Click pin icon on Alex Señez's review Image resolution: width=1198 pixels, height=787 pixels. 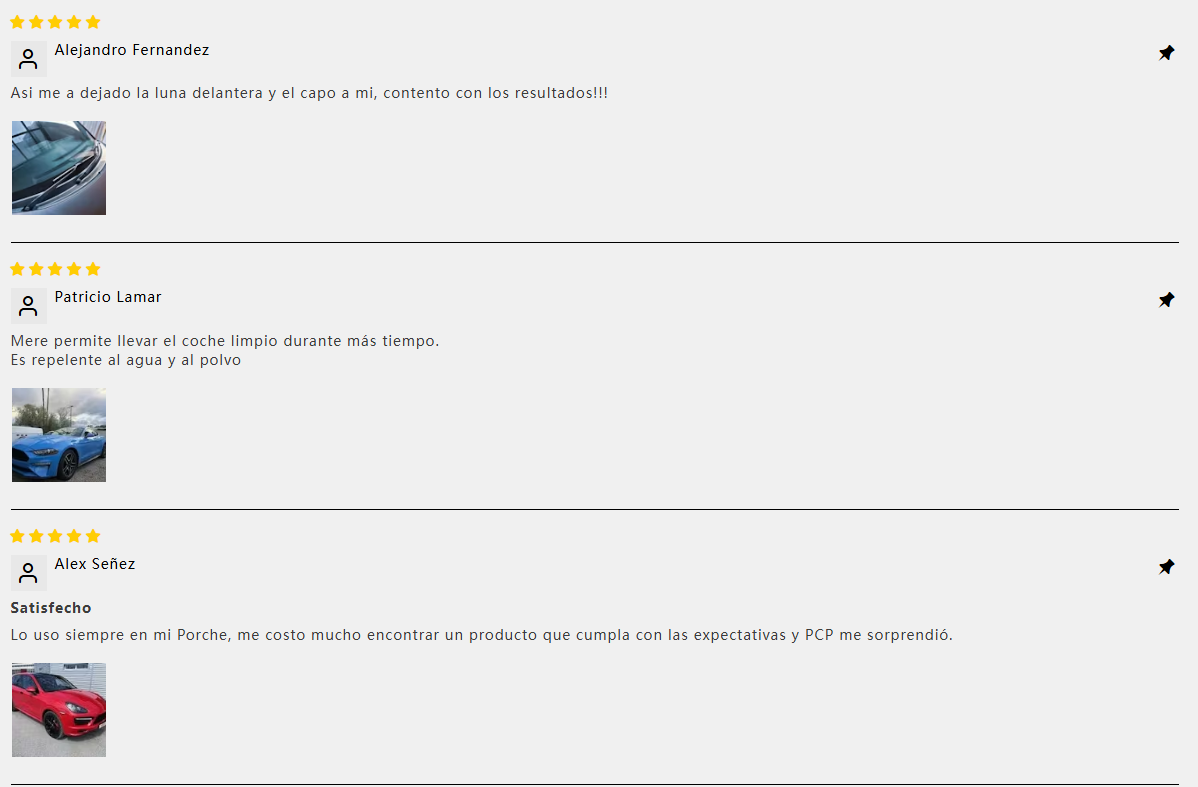click(x=1166, y=567)
